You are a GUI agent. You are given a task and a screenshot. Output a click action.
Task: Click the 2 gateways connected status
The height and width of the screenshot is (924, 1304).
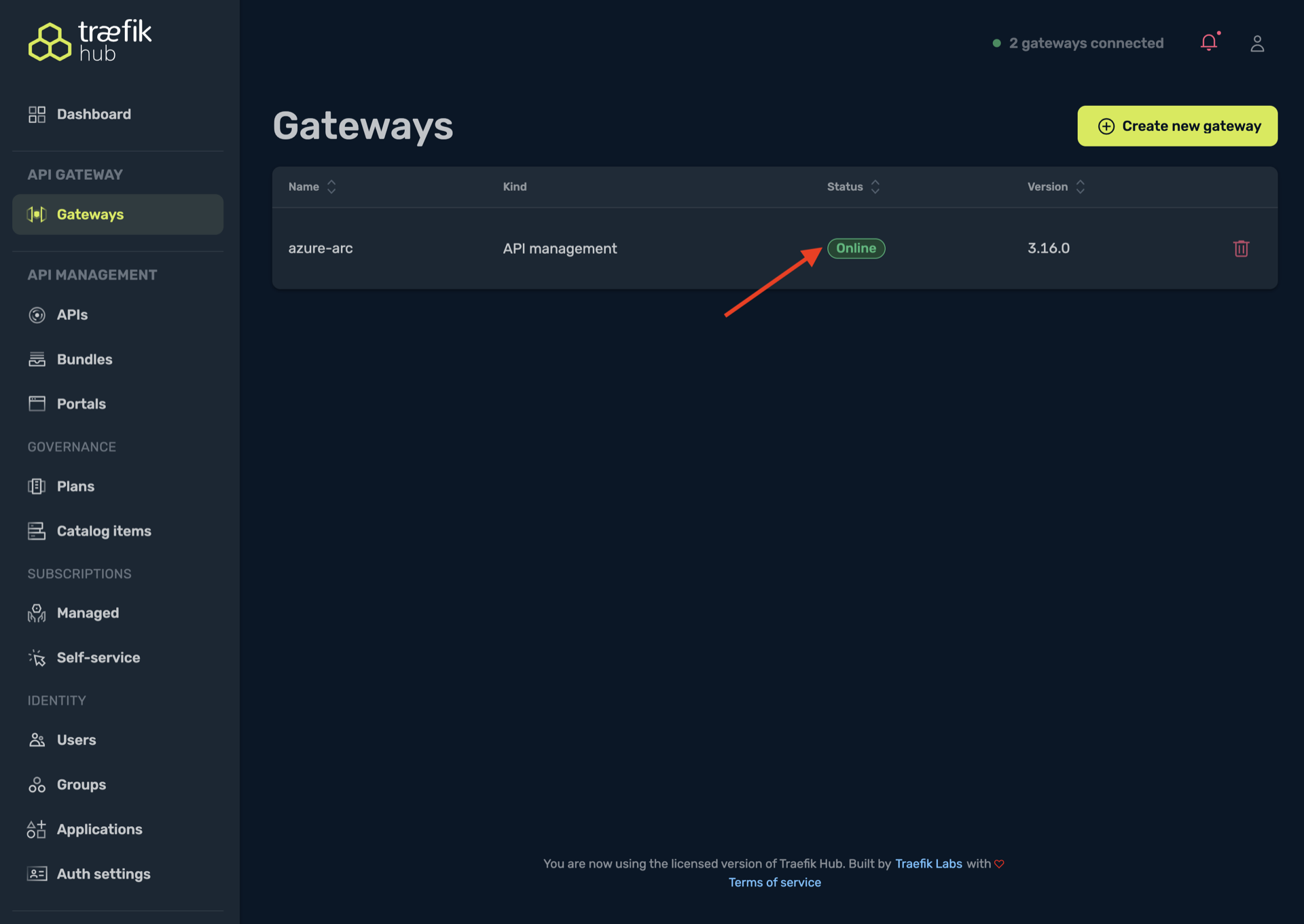[x=1078, y=43]
